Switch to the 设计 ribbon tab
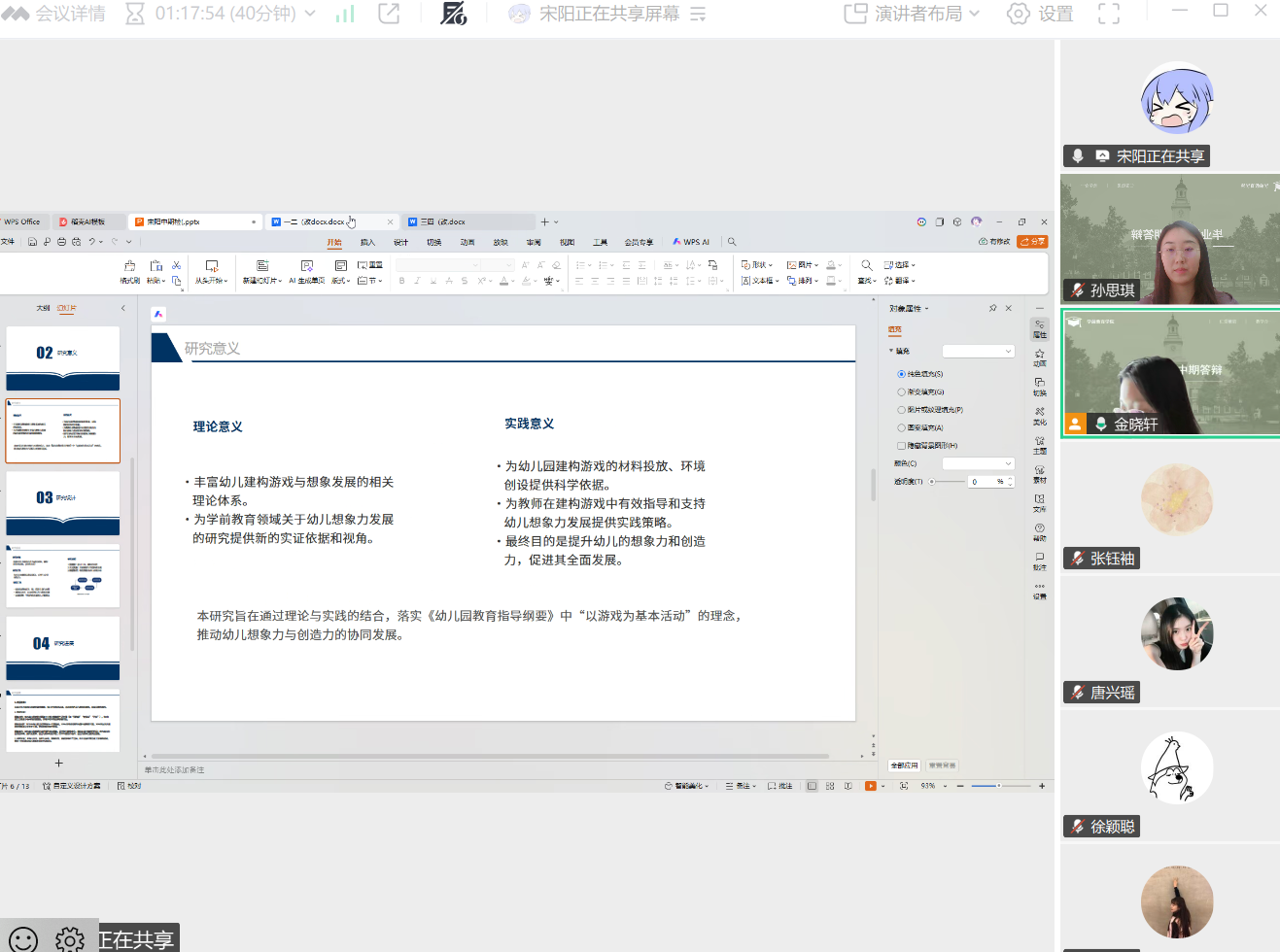Image resolution: width=1280 pixels, height=952 pixels. (400, 242)
